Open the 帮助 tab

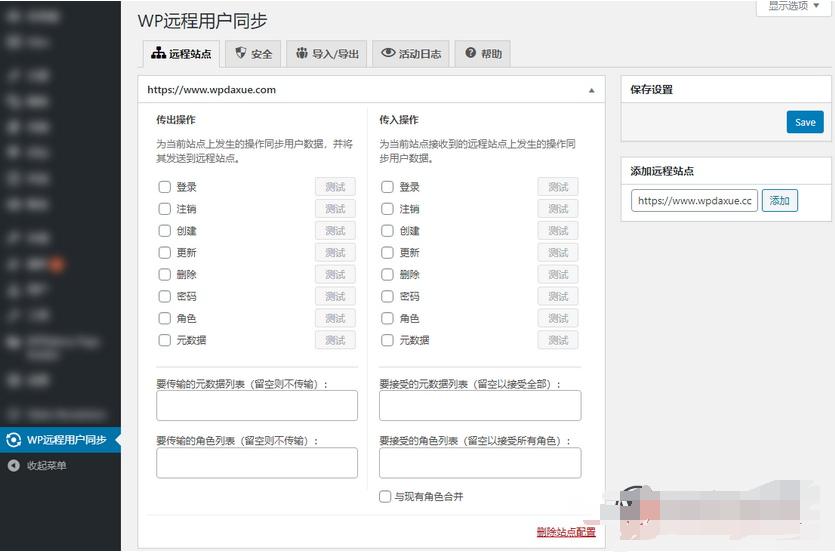coord(483,54)
